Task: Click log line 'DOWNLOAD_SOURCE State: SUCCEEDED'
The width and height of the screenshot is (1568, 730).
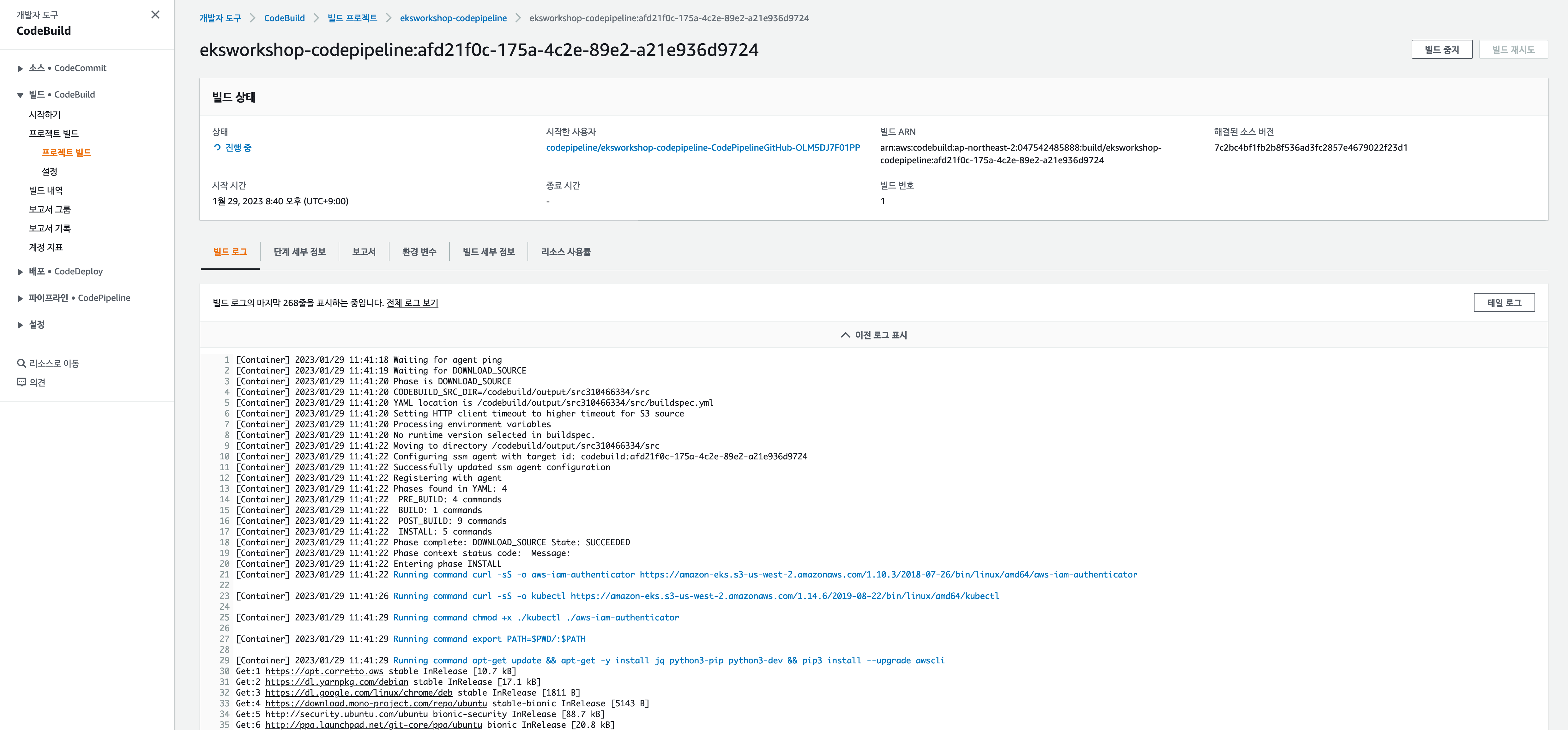Action: pos(433,543)
